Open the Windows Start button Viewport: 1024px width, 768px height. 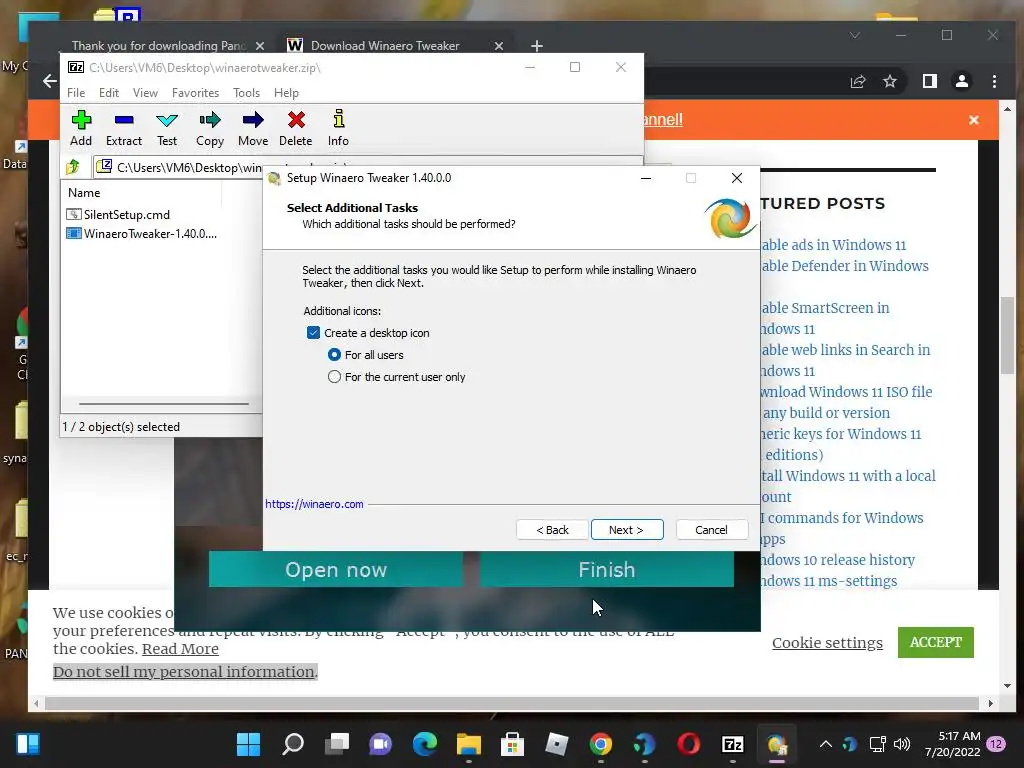248,744
